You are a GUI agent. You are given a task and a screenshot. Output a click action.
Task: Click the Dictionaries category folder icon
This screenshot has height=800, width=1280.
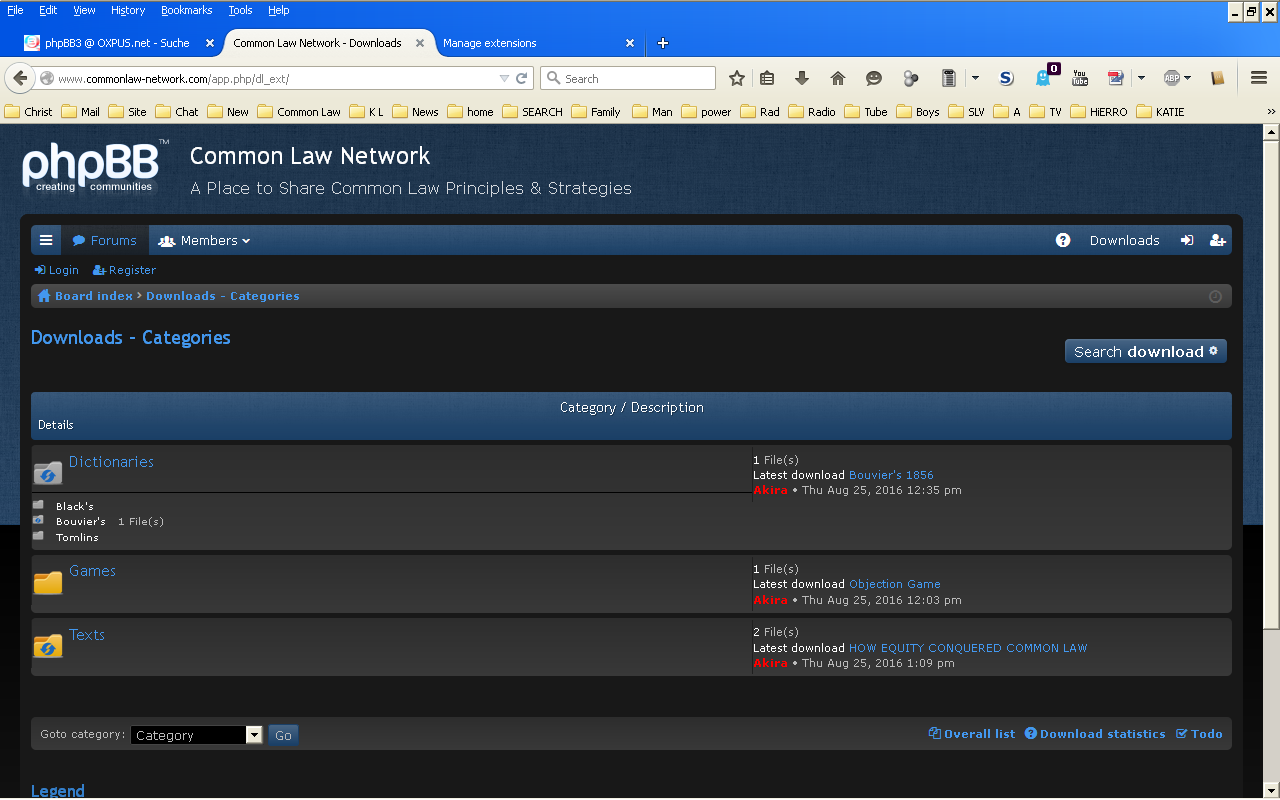pyautogui.click(x=48, y=472)
